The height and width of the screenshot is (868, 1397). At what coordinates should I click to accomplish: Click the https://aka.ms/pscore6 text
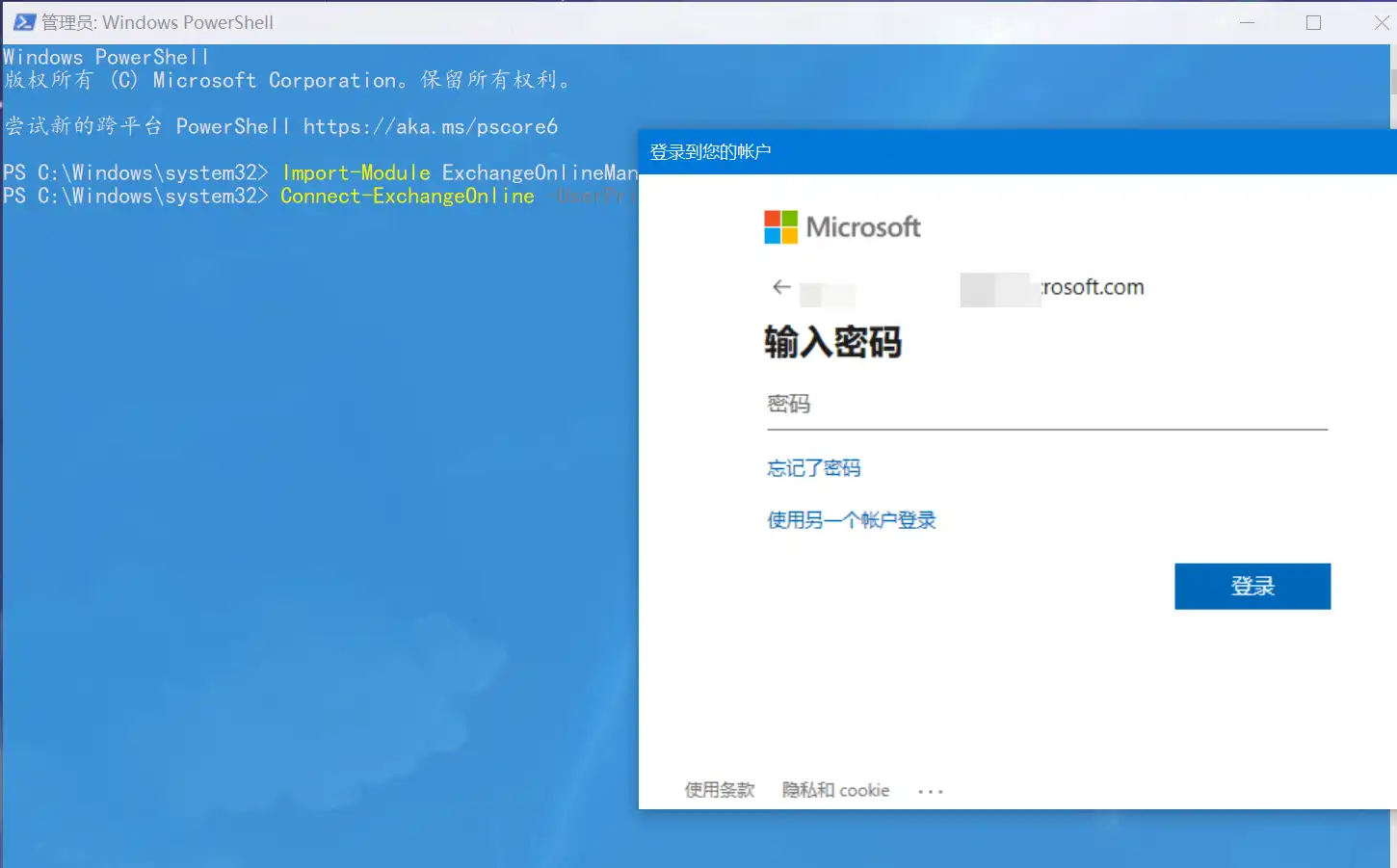pos(431,127)
